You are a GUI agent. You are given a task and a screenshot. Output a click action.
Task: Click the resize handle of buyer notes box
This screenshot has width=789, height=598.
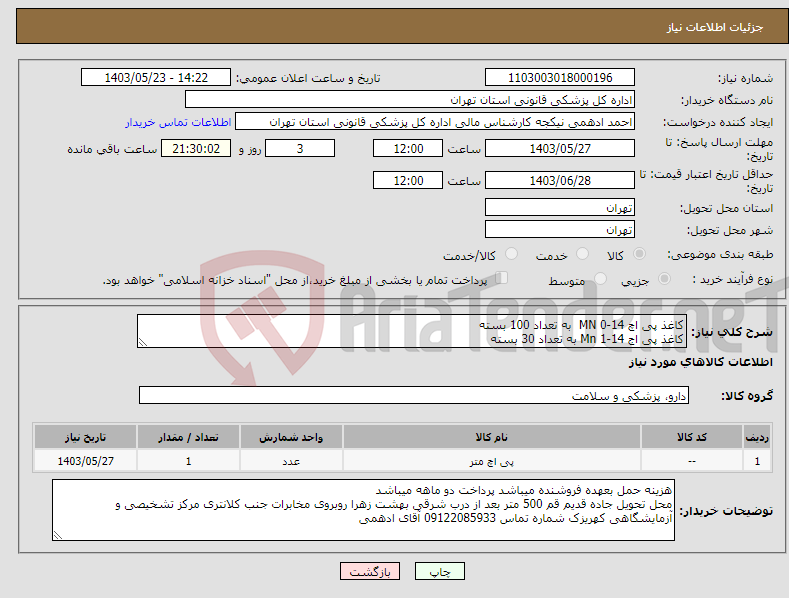click(58, 536)
